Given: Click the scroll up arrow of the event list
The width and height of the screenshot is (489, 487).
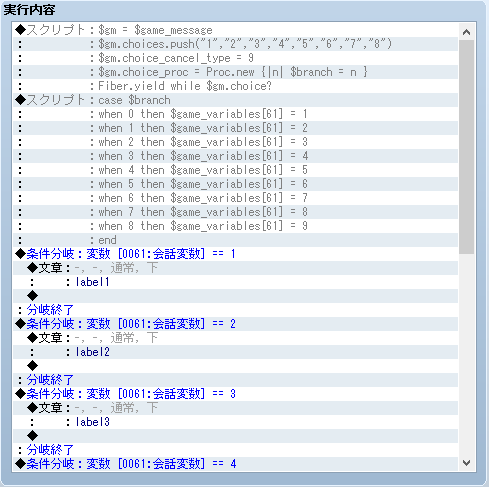Looking at the screenshot, I should (467, 32).
